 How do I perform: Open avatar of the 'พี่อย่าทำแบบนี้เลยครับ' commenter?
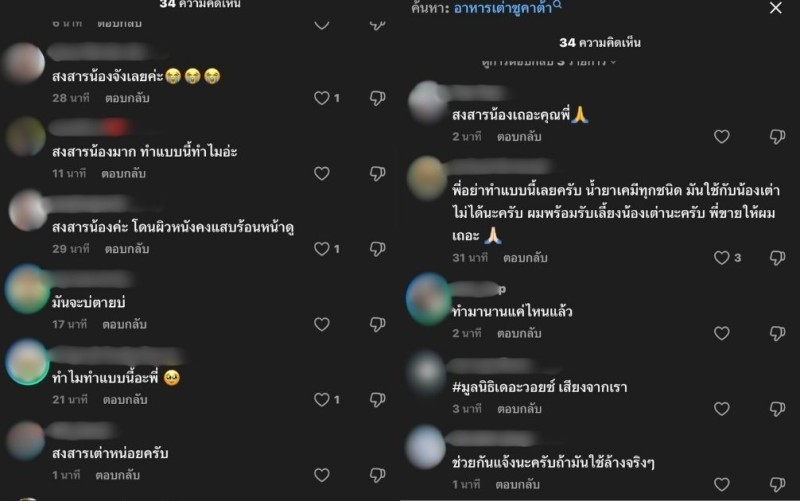click(x=428, y=178)
